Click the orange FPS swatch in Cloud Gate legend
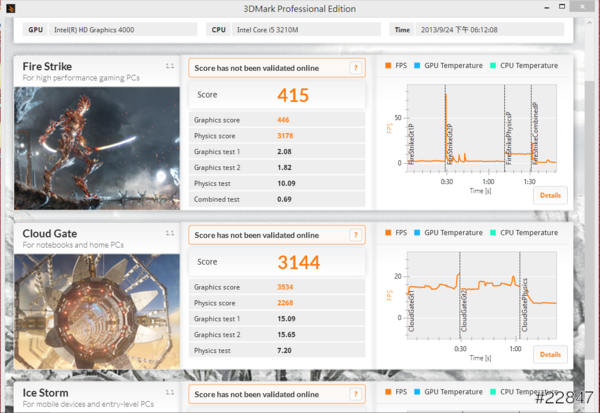The image size is (600, 413). [x=389, y=233]
